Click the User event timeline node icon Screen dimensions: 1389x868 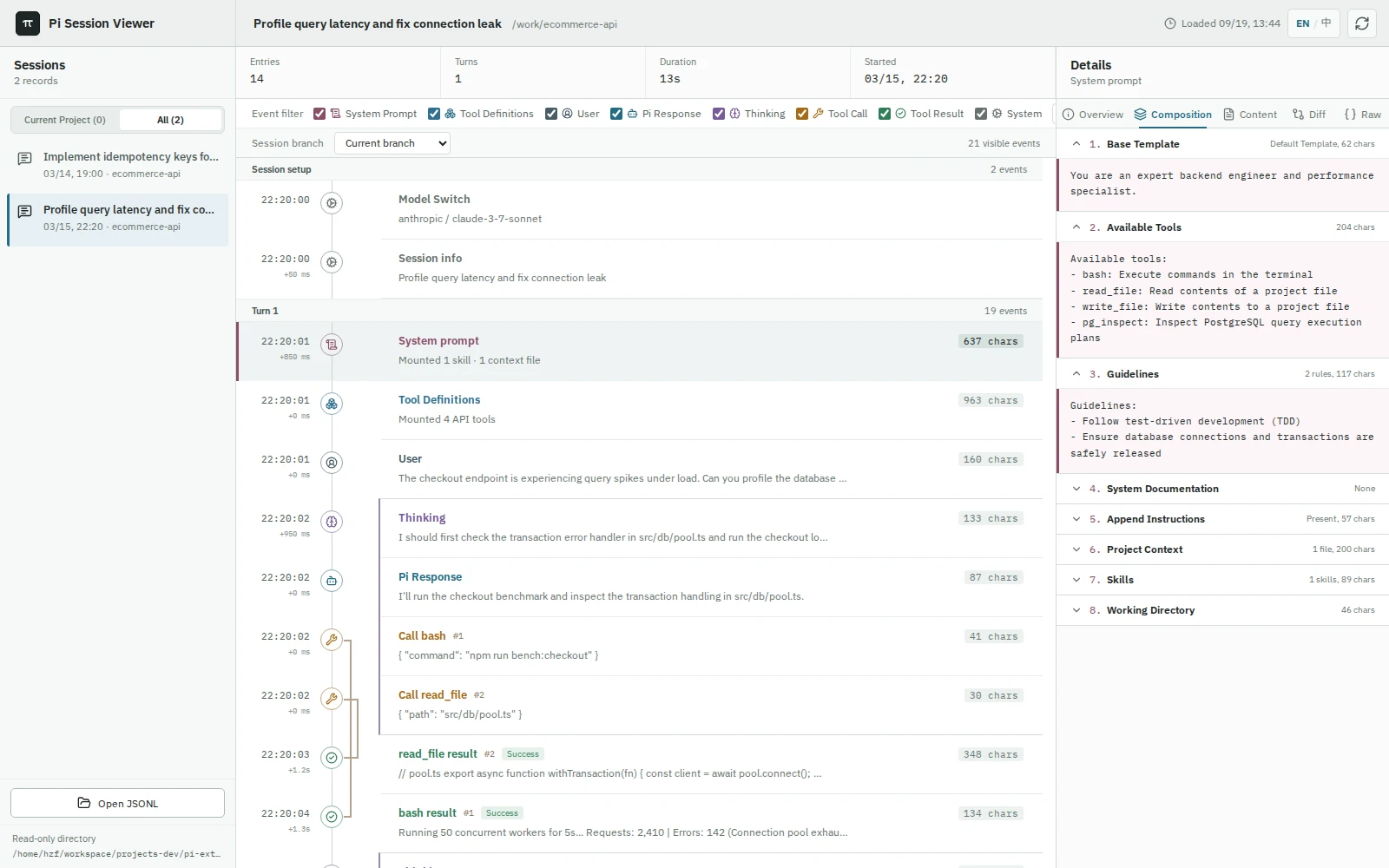(332, 463)
